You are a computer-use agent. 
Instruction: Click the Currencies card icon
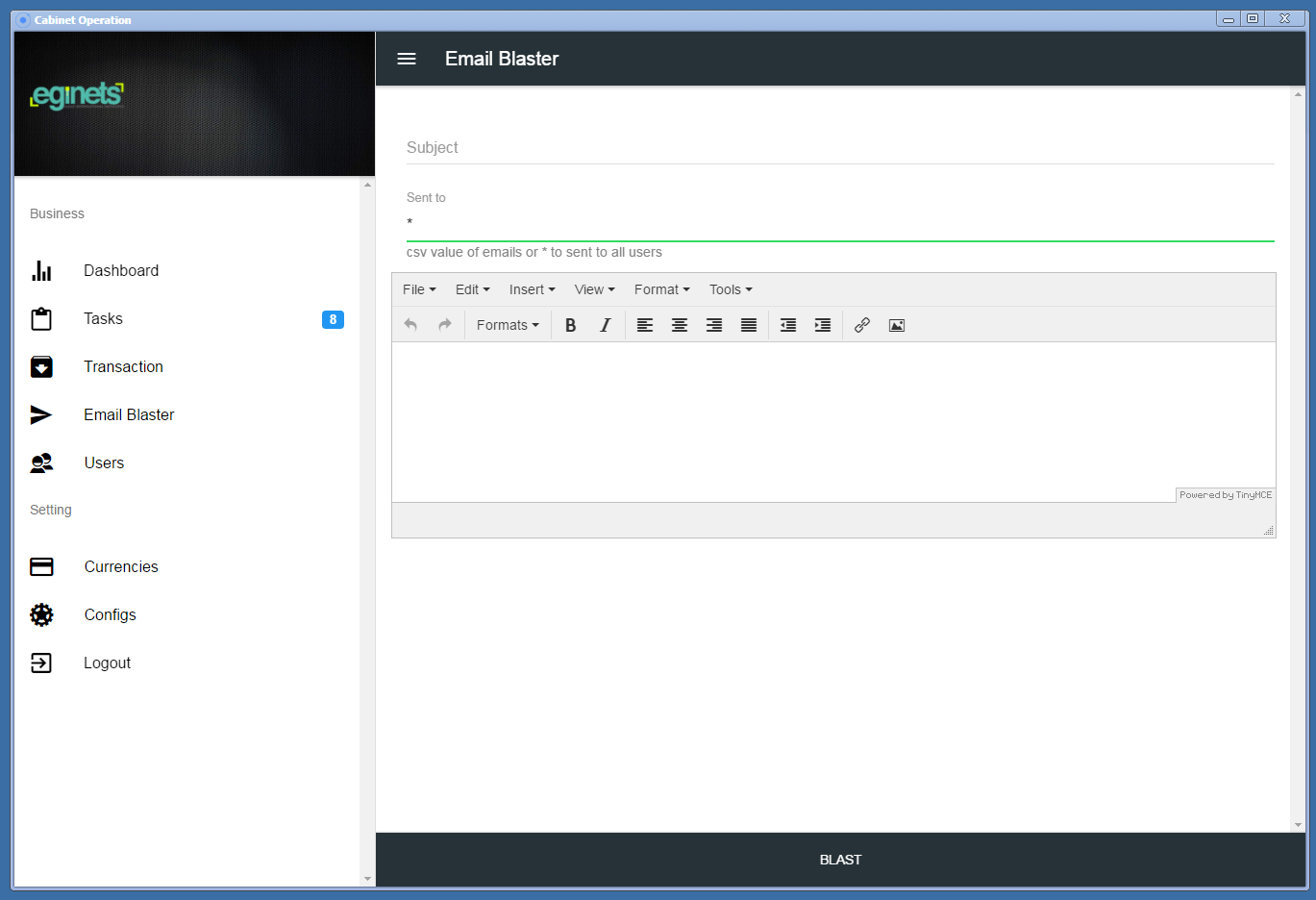[41, 566]
